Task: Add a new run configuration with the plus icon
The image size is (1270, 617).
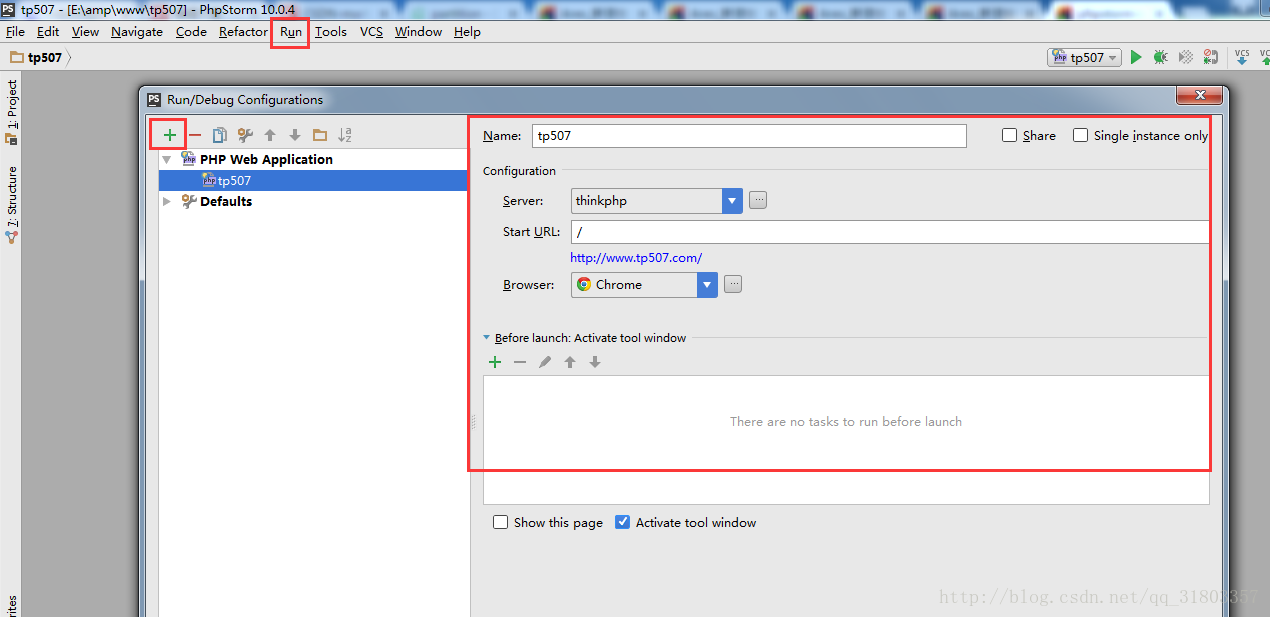Action: [x=170, y=135]
